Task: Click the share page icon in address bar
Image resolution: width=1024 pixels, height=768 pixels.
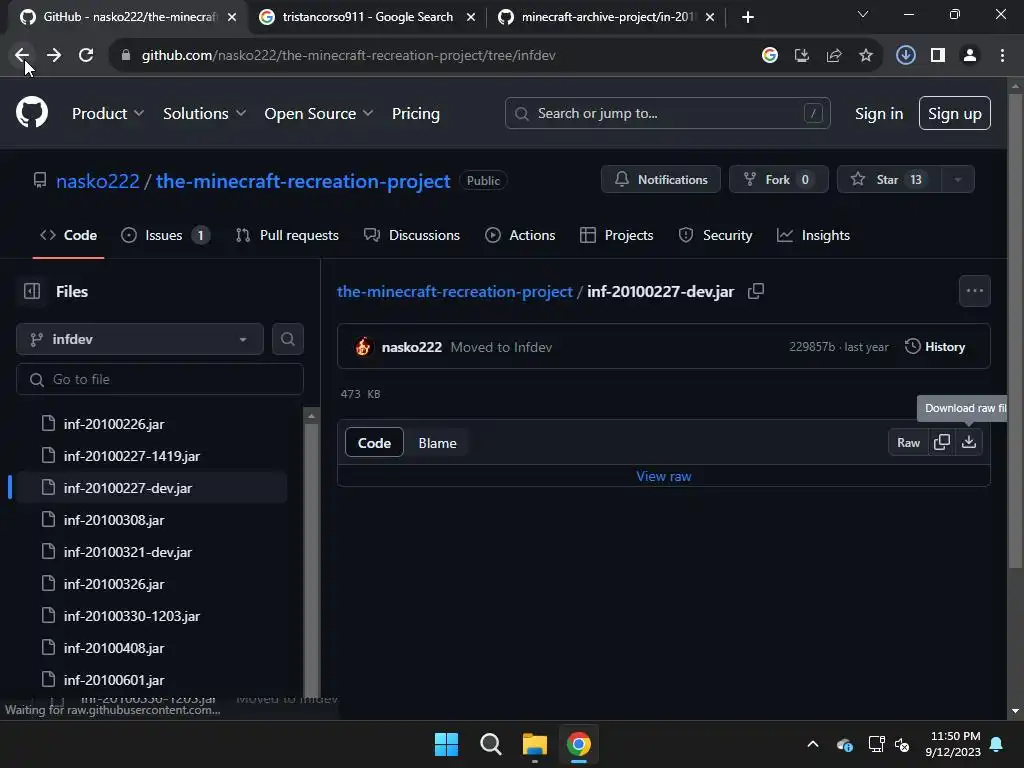Action: (x=833, y=56)
